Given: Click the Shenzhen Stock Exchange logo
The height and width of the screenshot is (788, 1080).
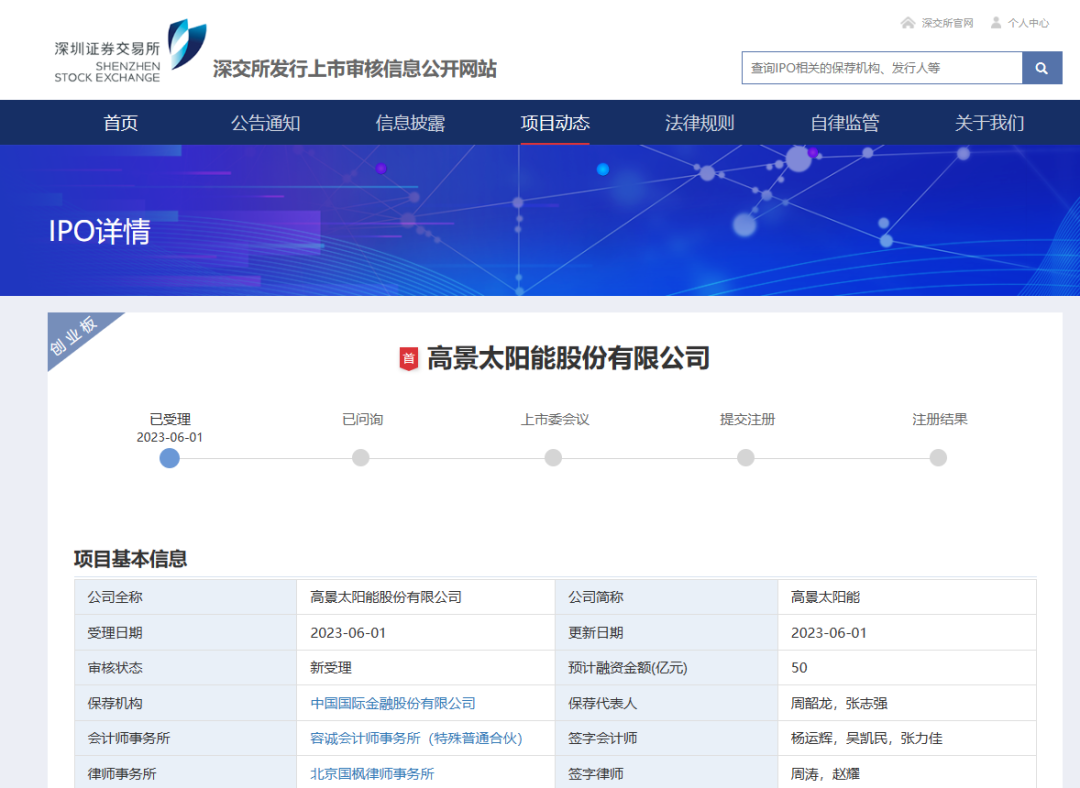Looking at the screenshot, I should click(x=130, y=52).
